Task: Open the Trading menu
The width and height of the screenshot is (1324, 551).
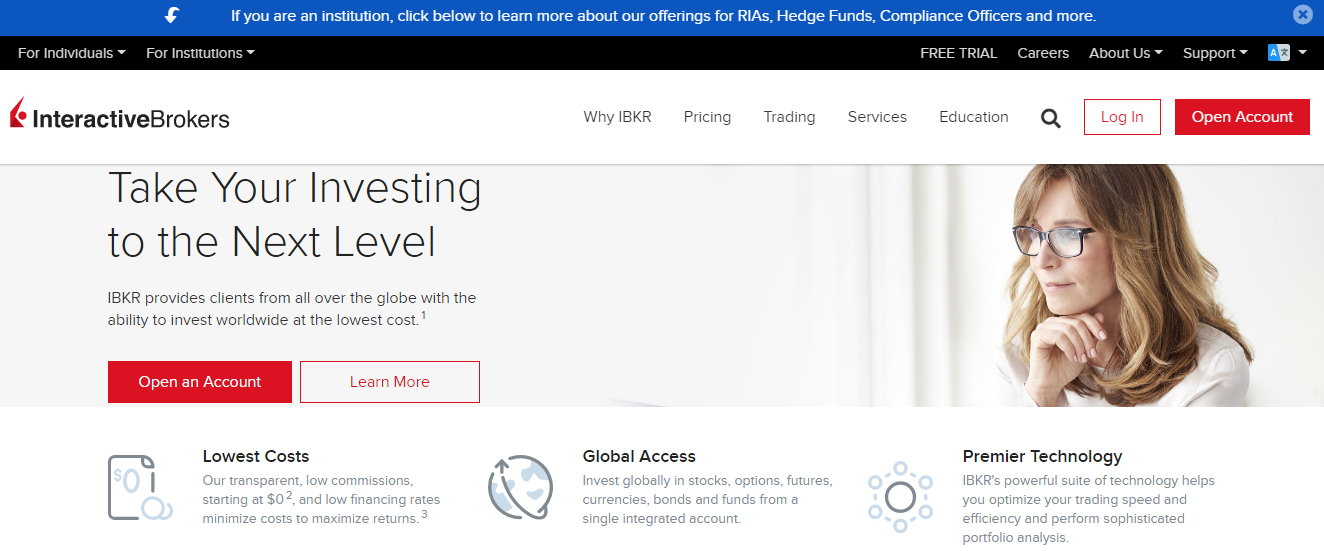Action: 789,117
